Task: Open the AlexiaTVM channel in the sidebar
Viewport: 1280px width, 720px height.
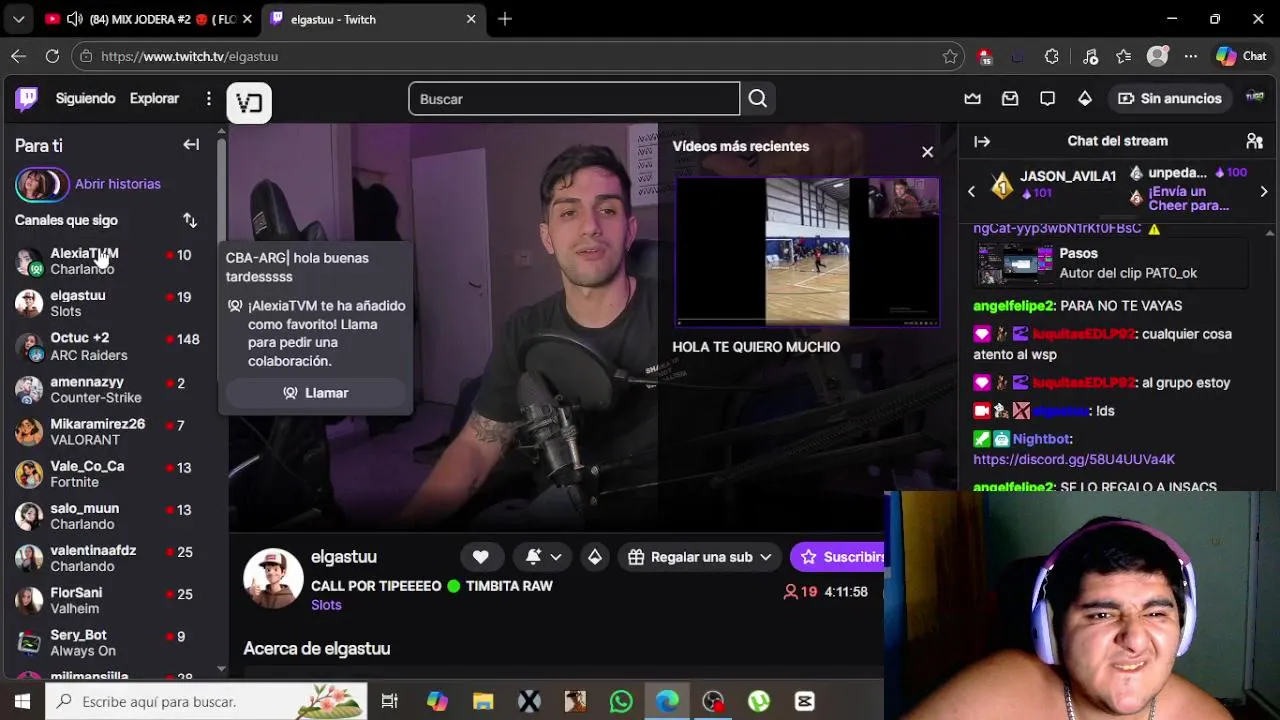Action: click(108, 261)
